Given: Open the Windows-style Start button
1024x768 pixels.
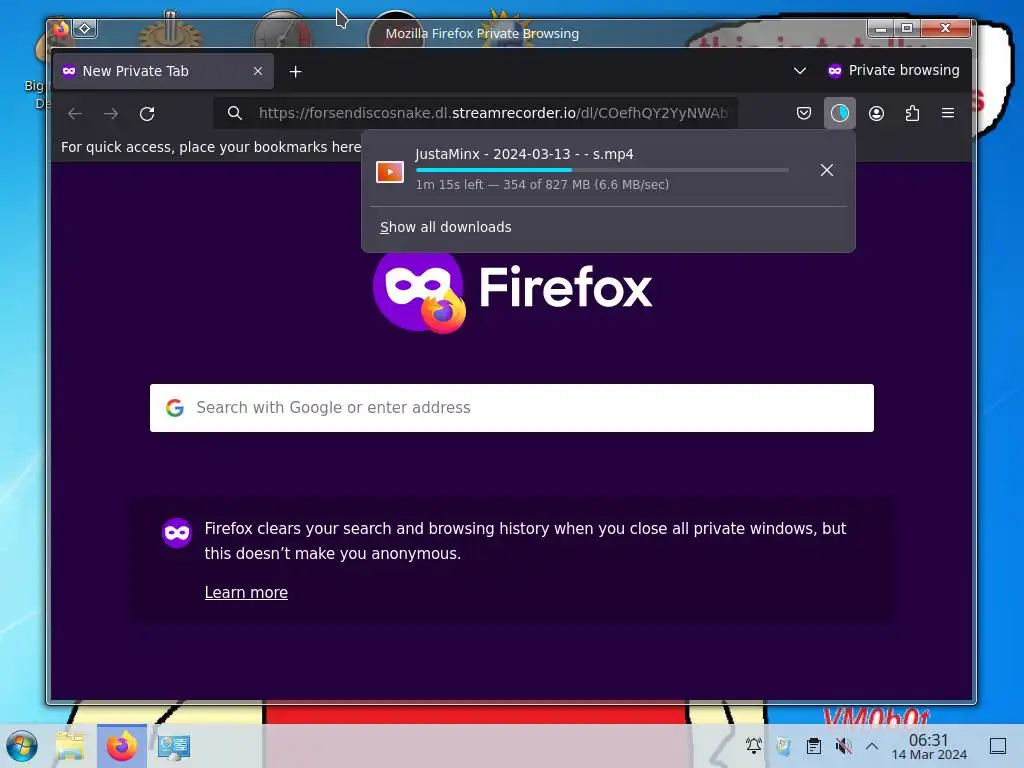Looking at the screenshot, I should tap(22, 746).
